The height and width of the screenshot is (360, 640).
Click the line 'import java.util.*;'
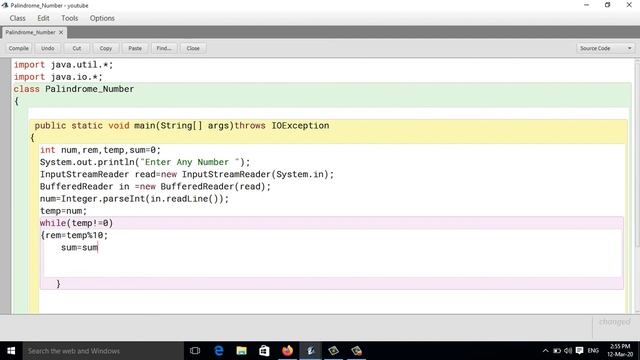tap(63, 65)
